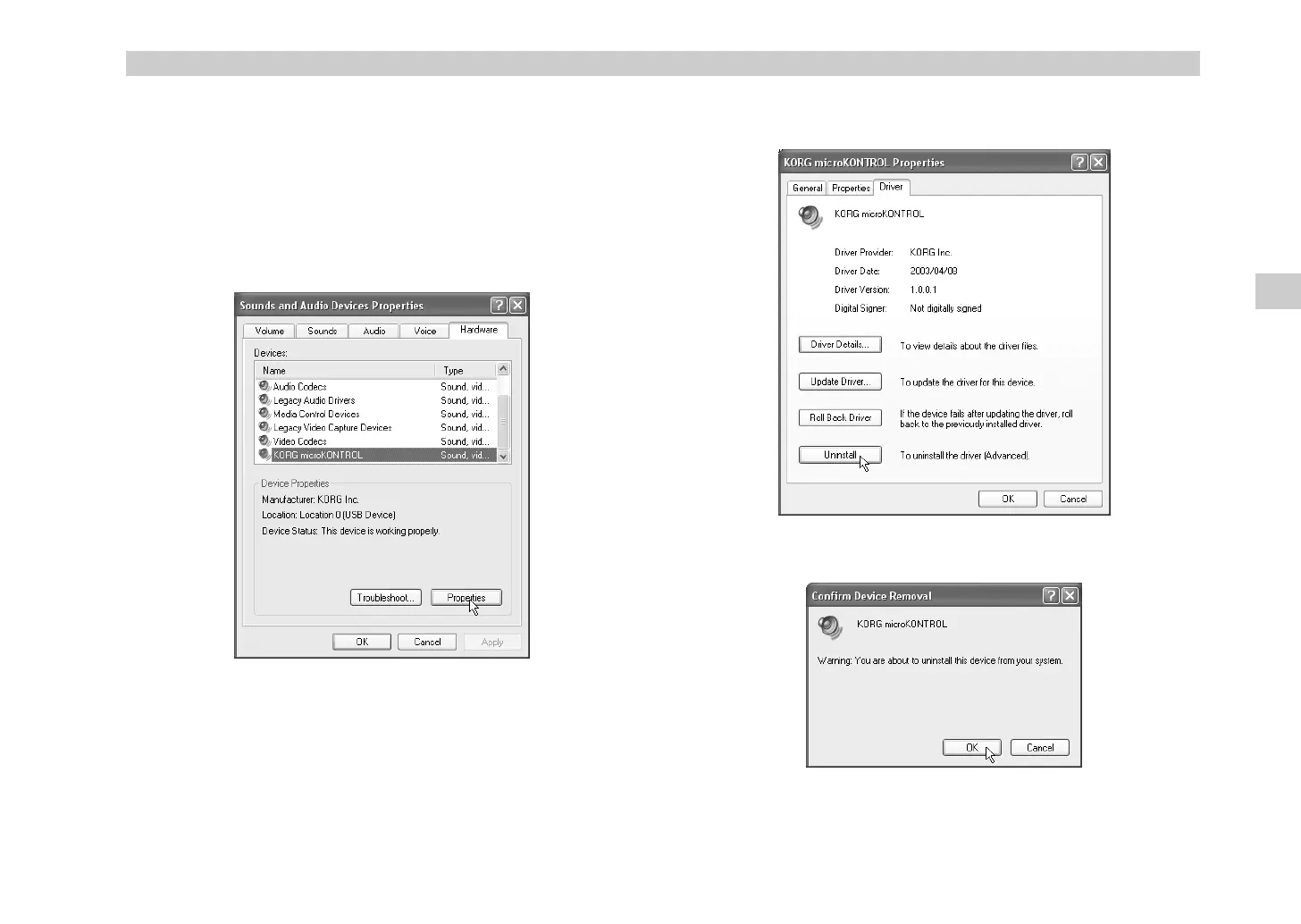Open the Voice tab
This screenshot has width=1301, height=924.
coord(424,331)
